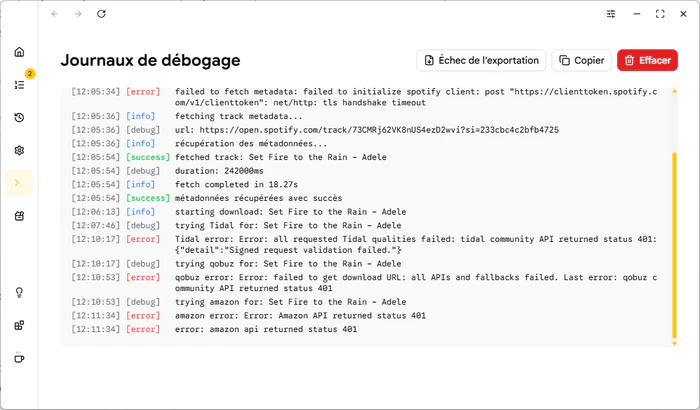The height and width of the screenshot is (410, 700).
Task: Open the Home page in sidebar
Action: (x=19, y=52)
